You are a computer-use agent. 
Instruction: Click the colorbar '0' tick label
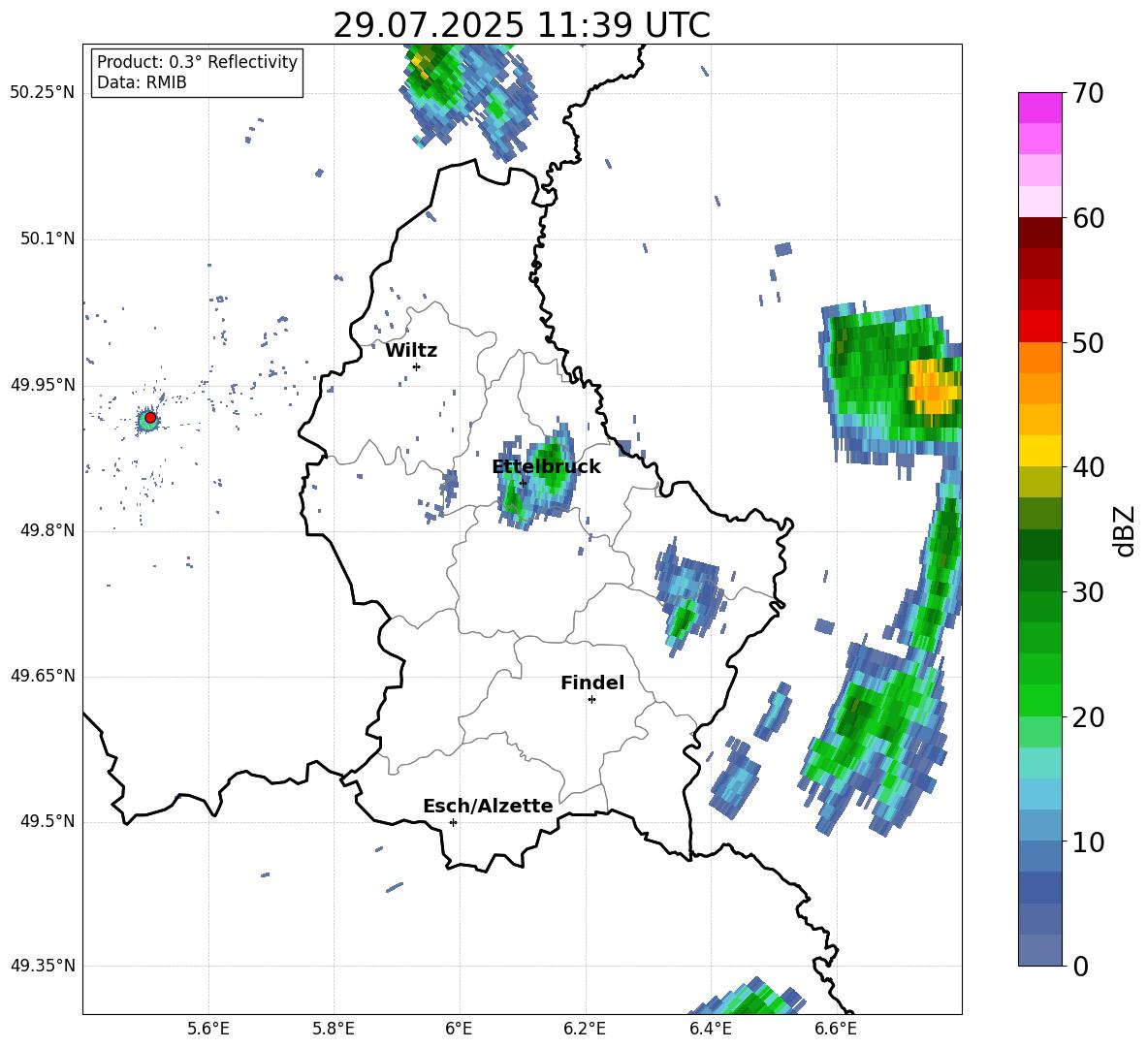coord(1080,967)
